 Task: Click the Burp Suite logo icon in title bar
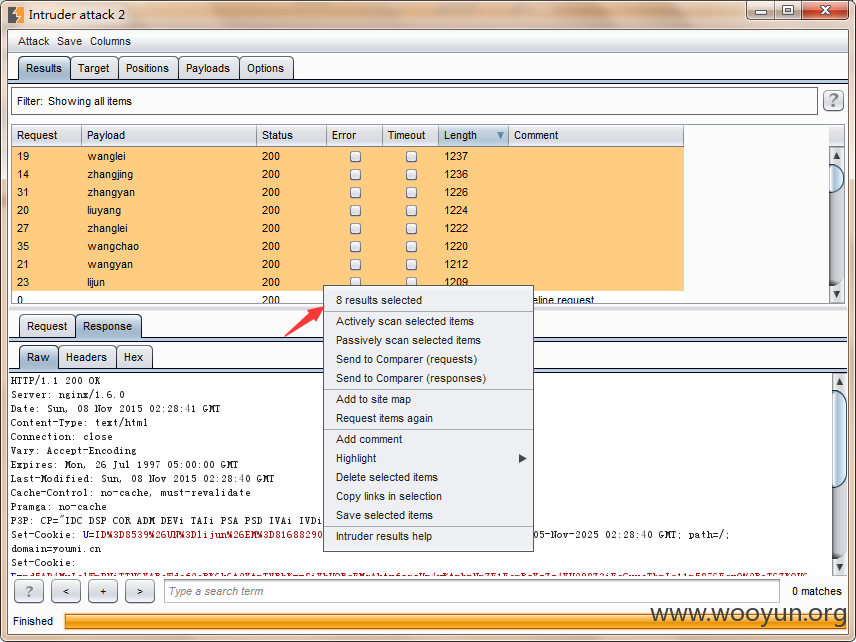16,15
